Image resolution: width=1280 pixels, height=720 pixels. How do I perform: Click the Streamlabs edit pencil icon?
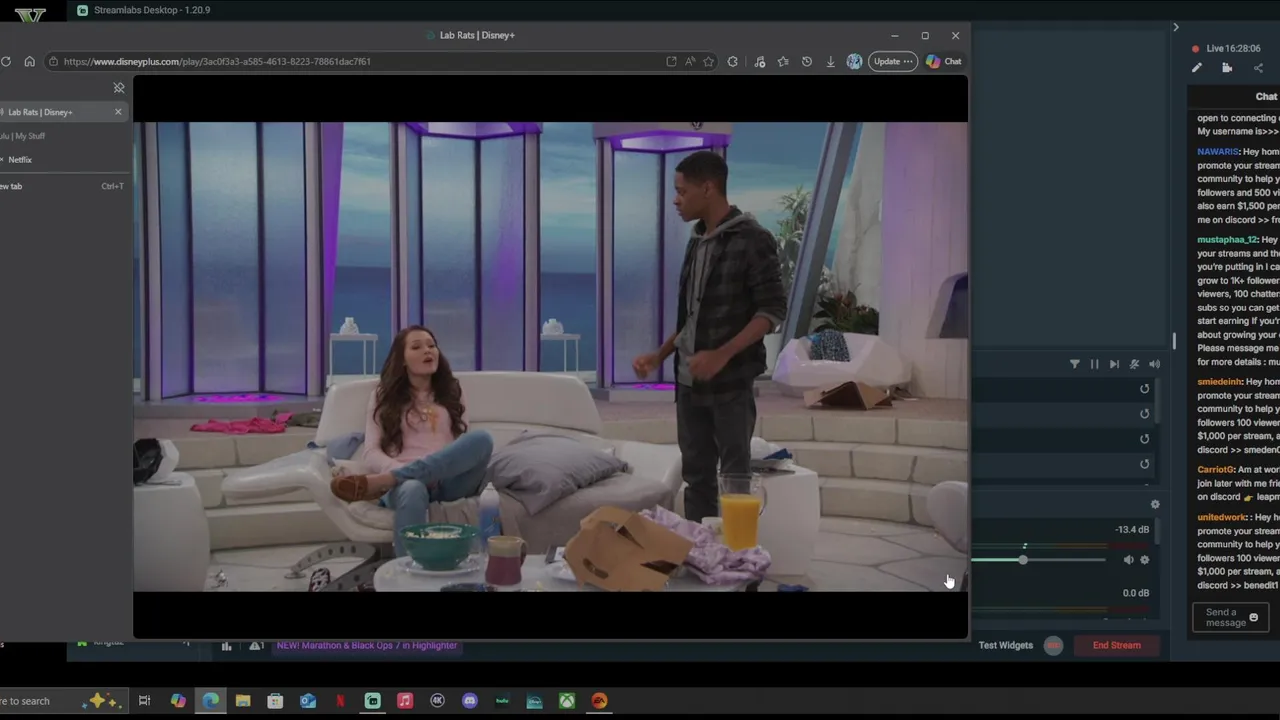click(1197, 68)
